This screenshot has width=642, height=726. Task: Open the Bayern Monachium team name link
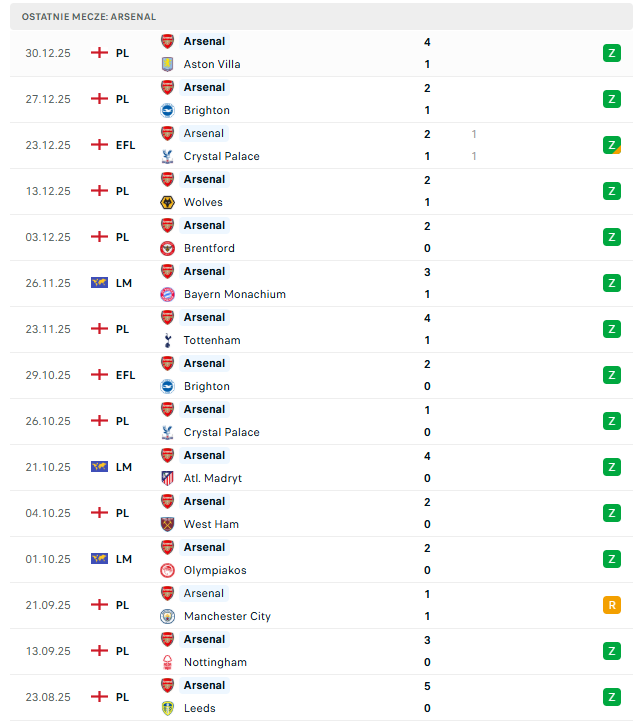click(234, 294)
